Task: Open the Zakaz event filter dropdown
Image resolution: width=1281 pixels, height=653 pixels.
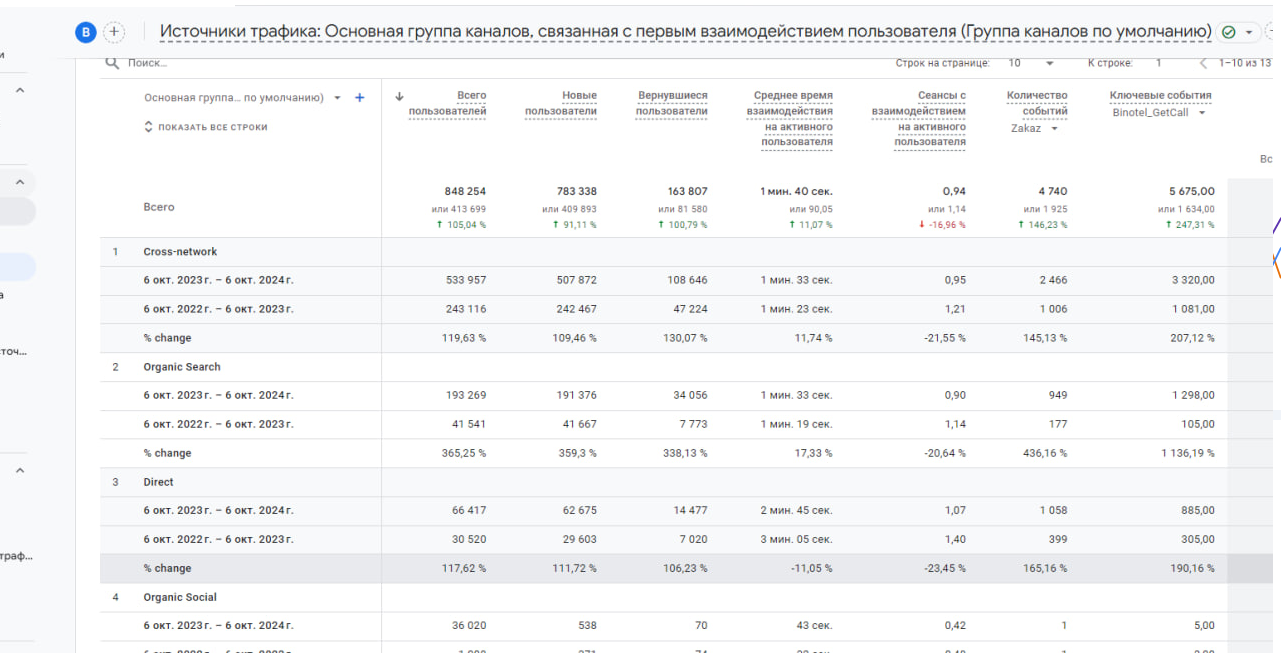Action: click(1054, 129)
